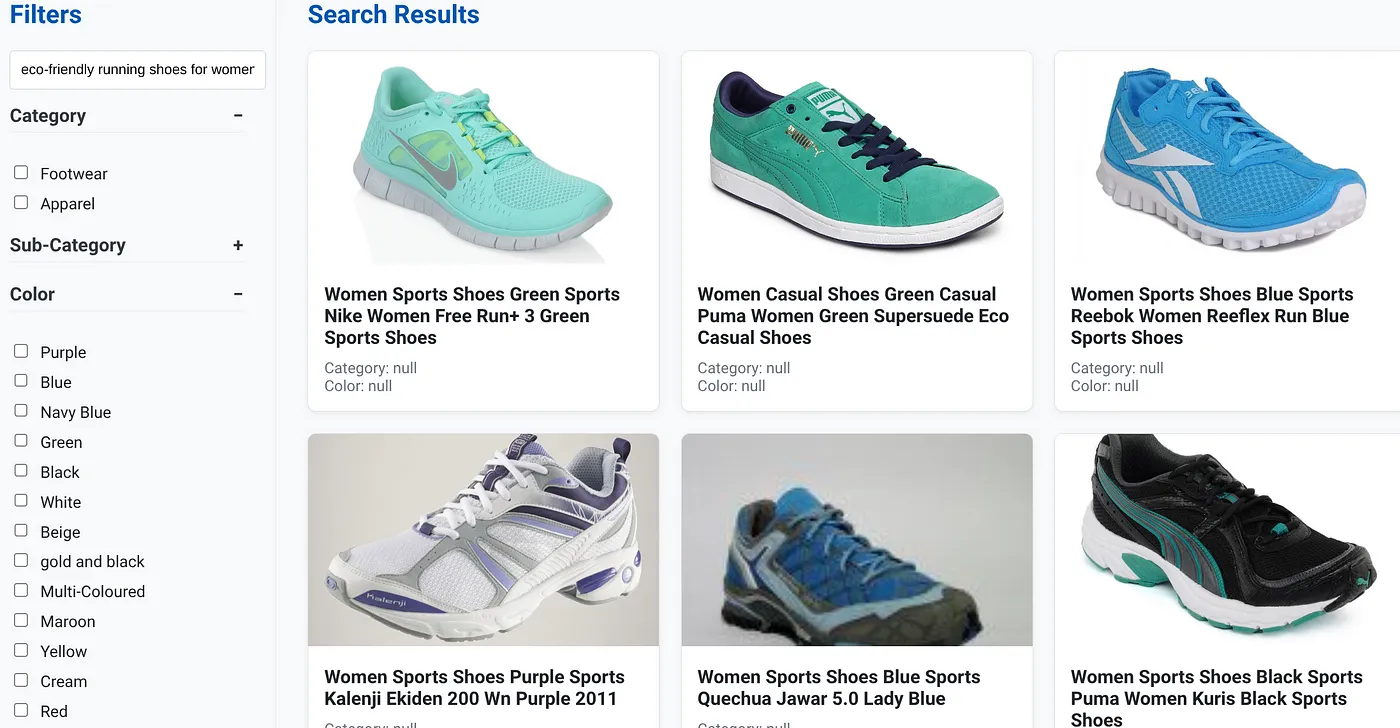Tick the Purple color checkbox
Screen dimensions: 1400x728
click(x=21, y=351)
